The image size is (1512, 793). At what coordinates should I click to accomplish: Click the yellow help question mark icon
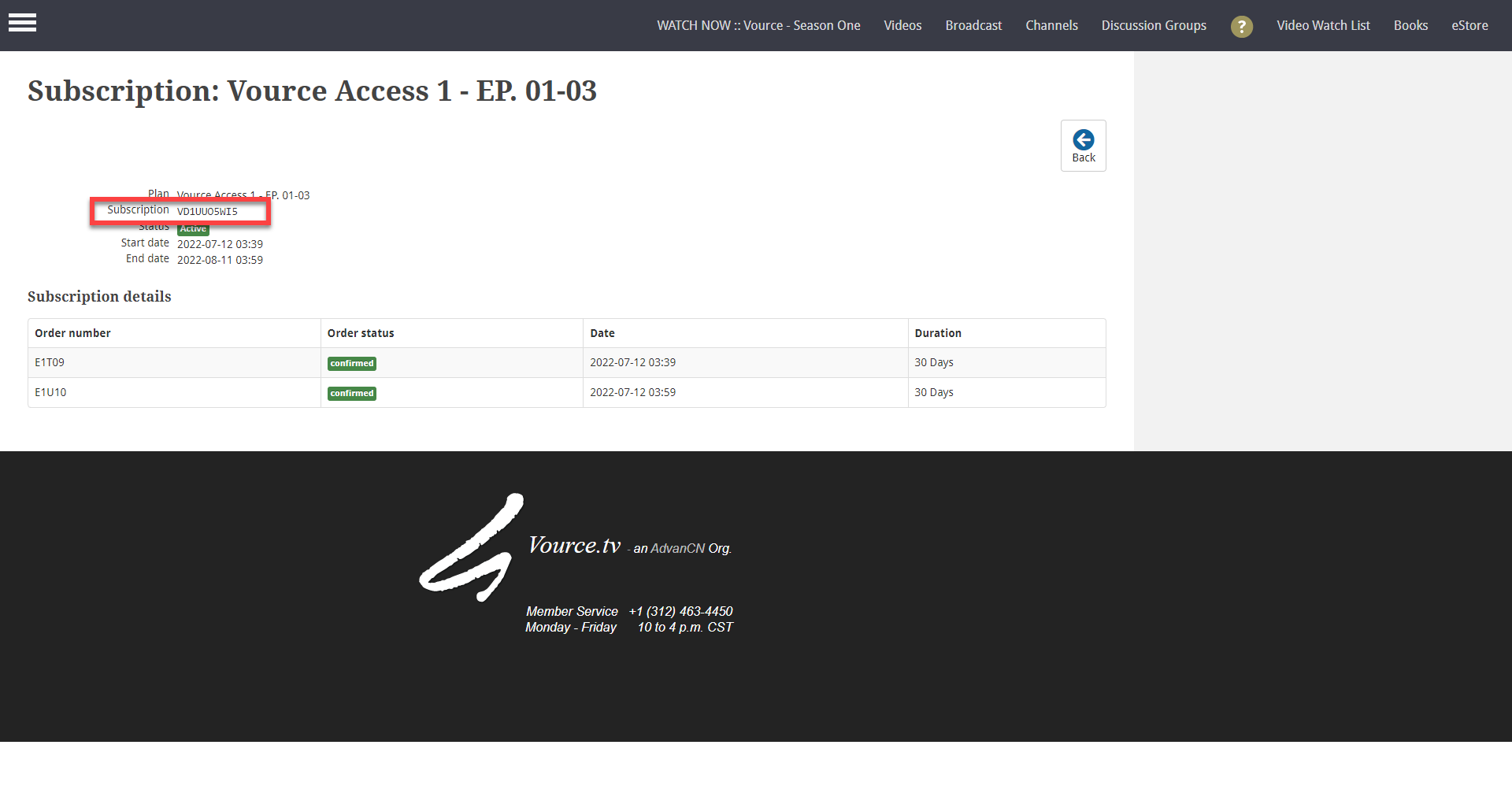[x=1241, y=27]
